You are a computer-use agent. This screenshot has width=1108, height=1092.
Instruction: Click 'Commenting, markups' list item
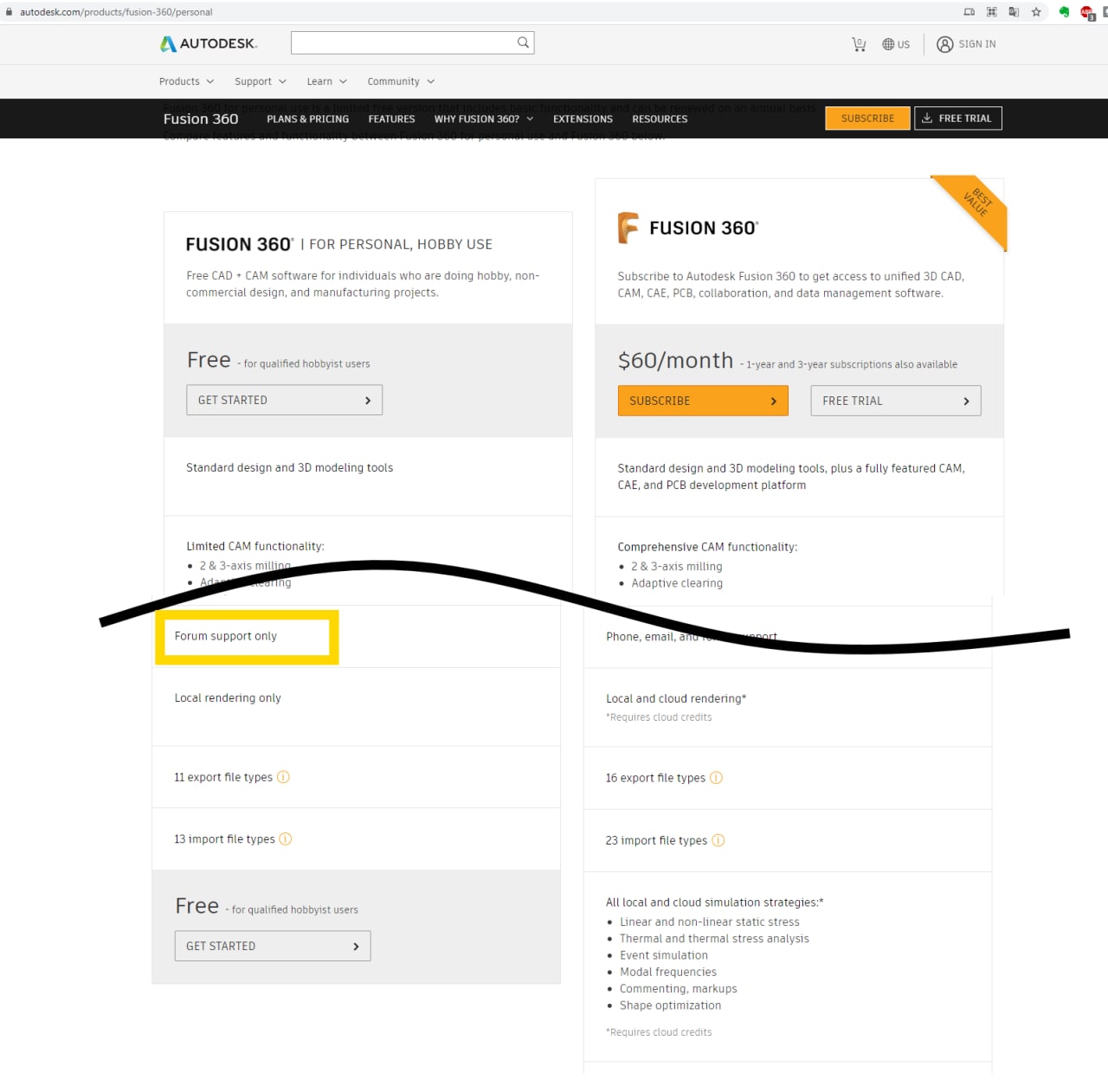pyautogui.click(x=679, y=989)
